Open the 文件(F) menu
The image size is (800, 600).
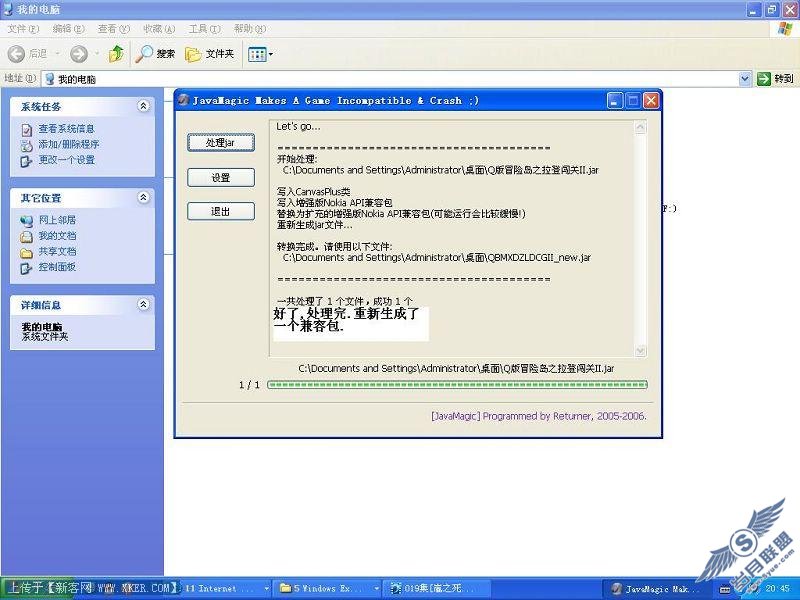click(23, 29)
